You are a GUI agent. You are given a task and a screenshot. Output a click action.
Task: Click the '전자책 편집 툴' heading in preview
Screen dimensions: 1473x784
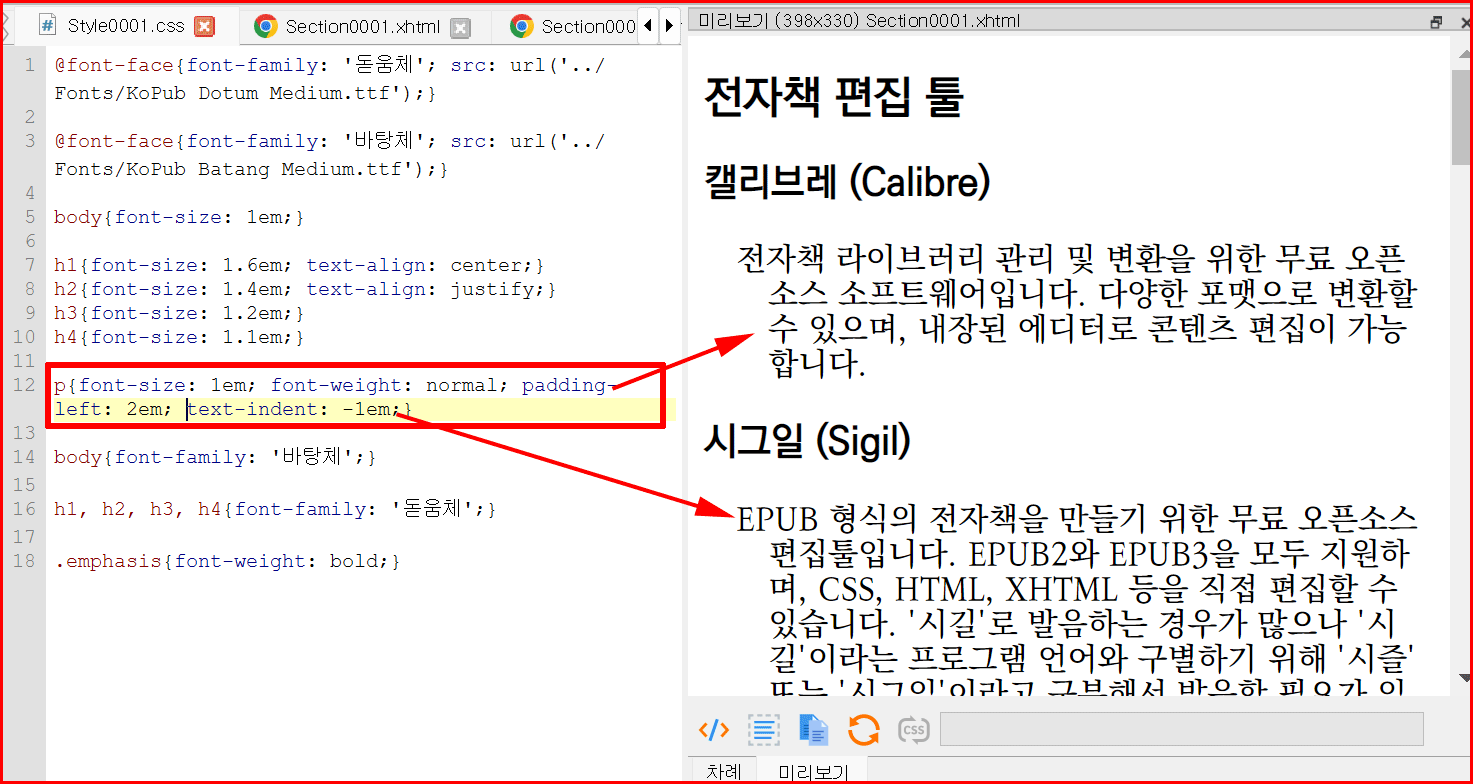tap(833, 97)
